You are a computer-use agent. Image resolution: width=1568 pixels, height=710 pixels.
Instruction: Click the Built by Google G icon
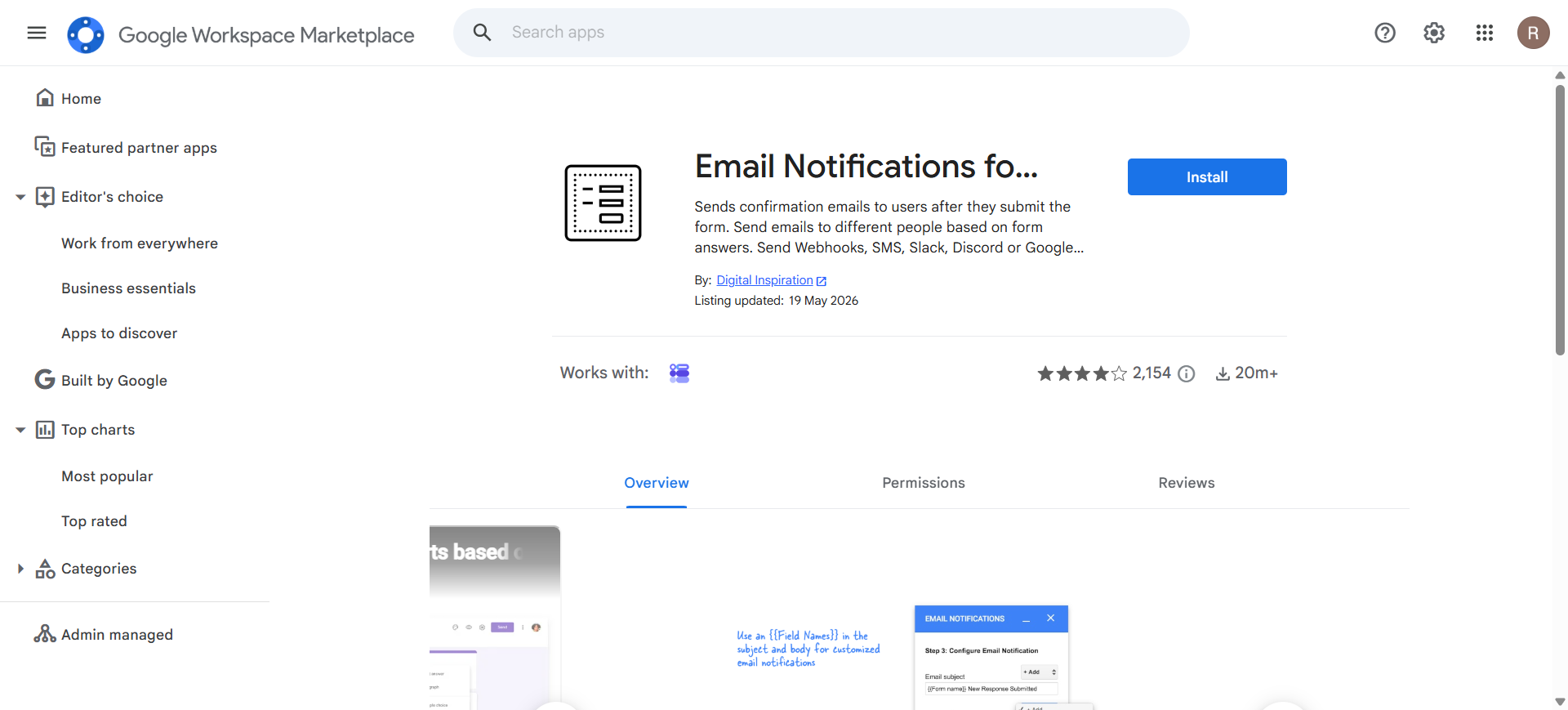point(45,380)
